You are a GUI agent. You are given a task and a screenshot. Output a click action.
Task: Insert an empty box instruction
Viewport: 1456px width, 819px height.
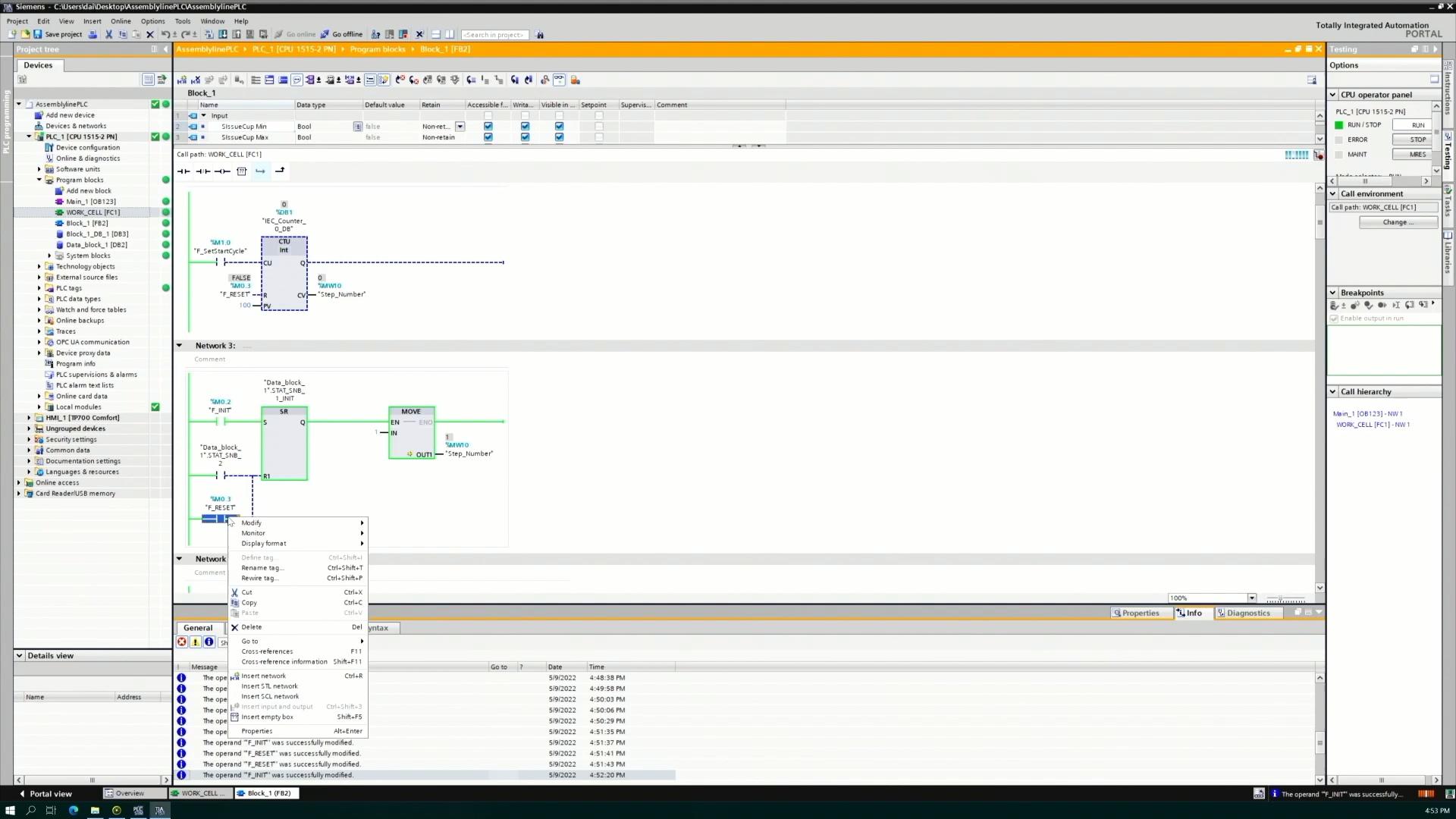click(241, 171)
